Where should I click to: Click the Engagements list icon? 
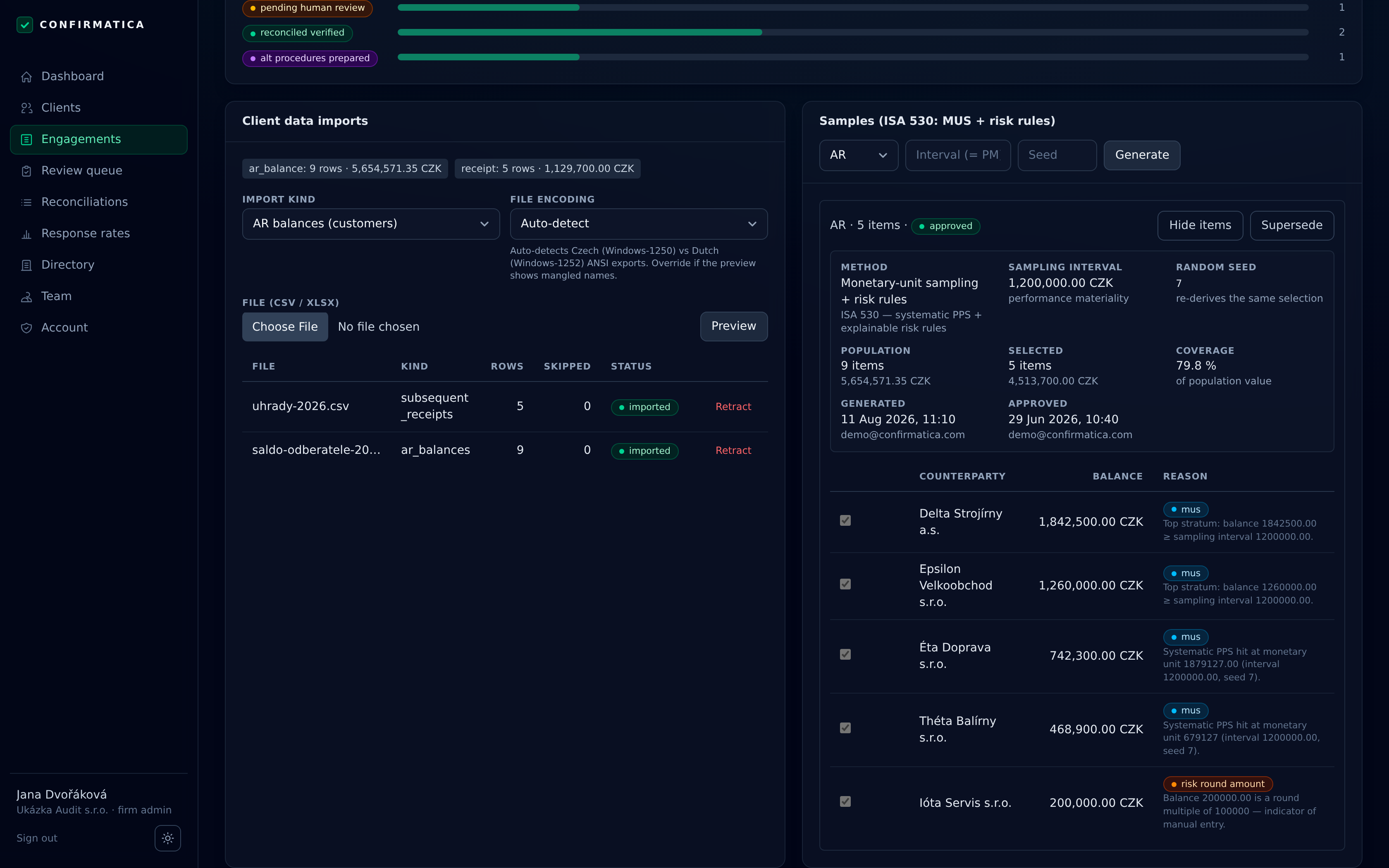tap(26, 140)
